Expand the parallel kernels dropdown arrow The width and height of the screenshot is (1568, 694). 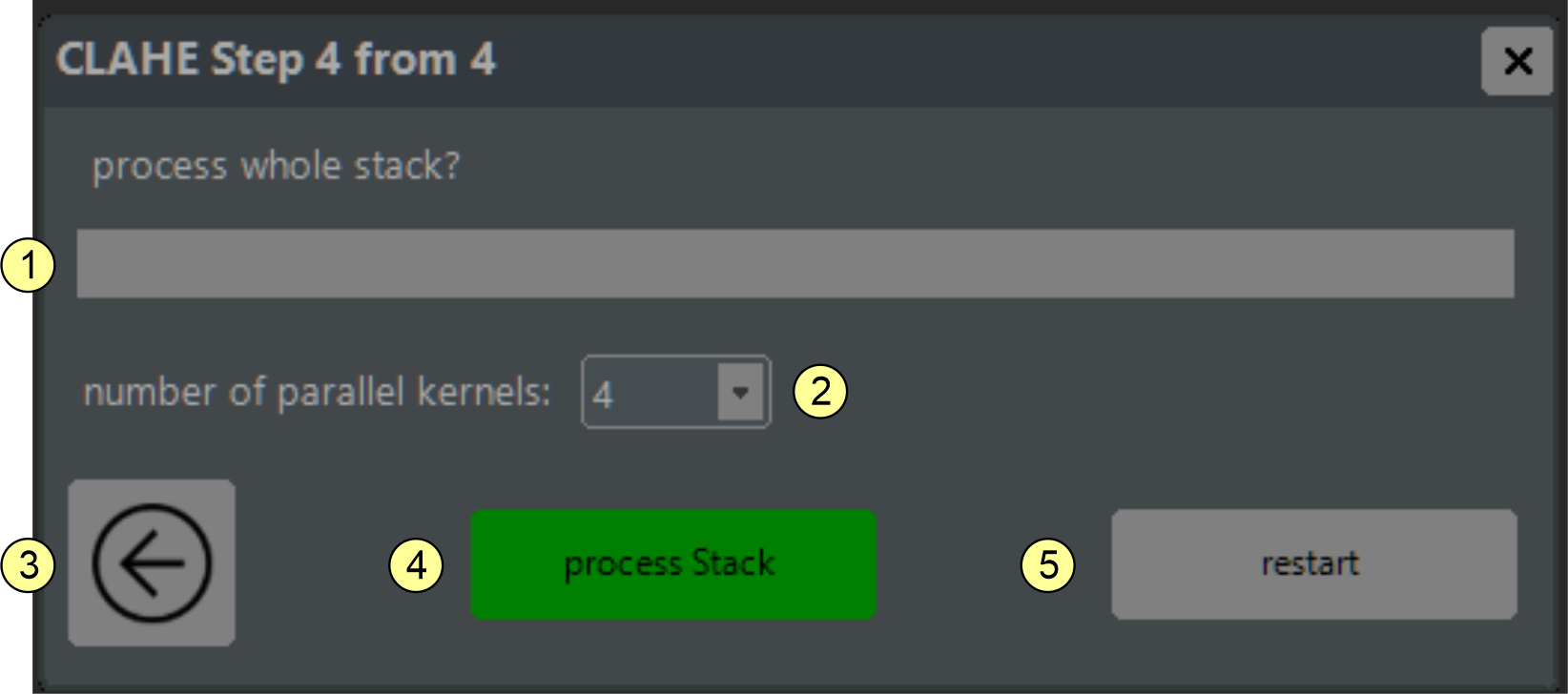point(740,392)
